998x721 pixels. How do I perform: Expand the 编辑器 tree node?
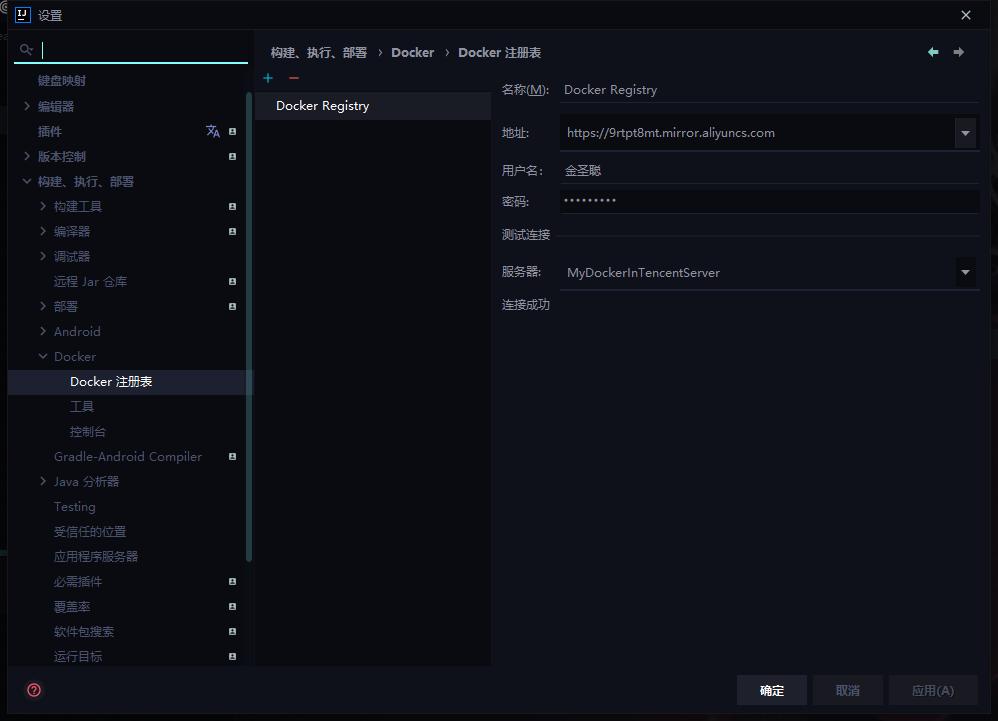pos(27,105)
